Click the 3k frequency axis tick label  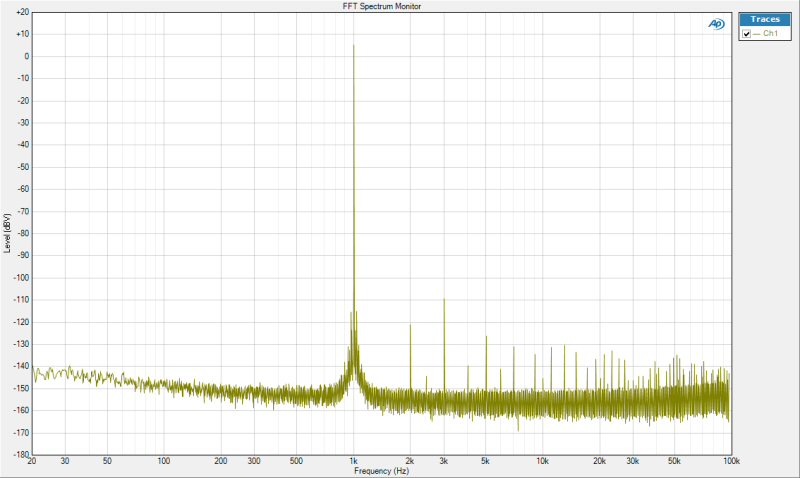click(x=443, y=461)
